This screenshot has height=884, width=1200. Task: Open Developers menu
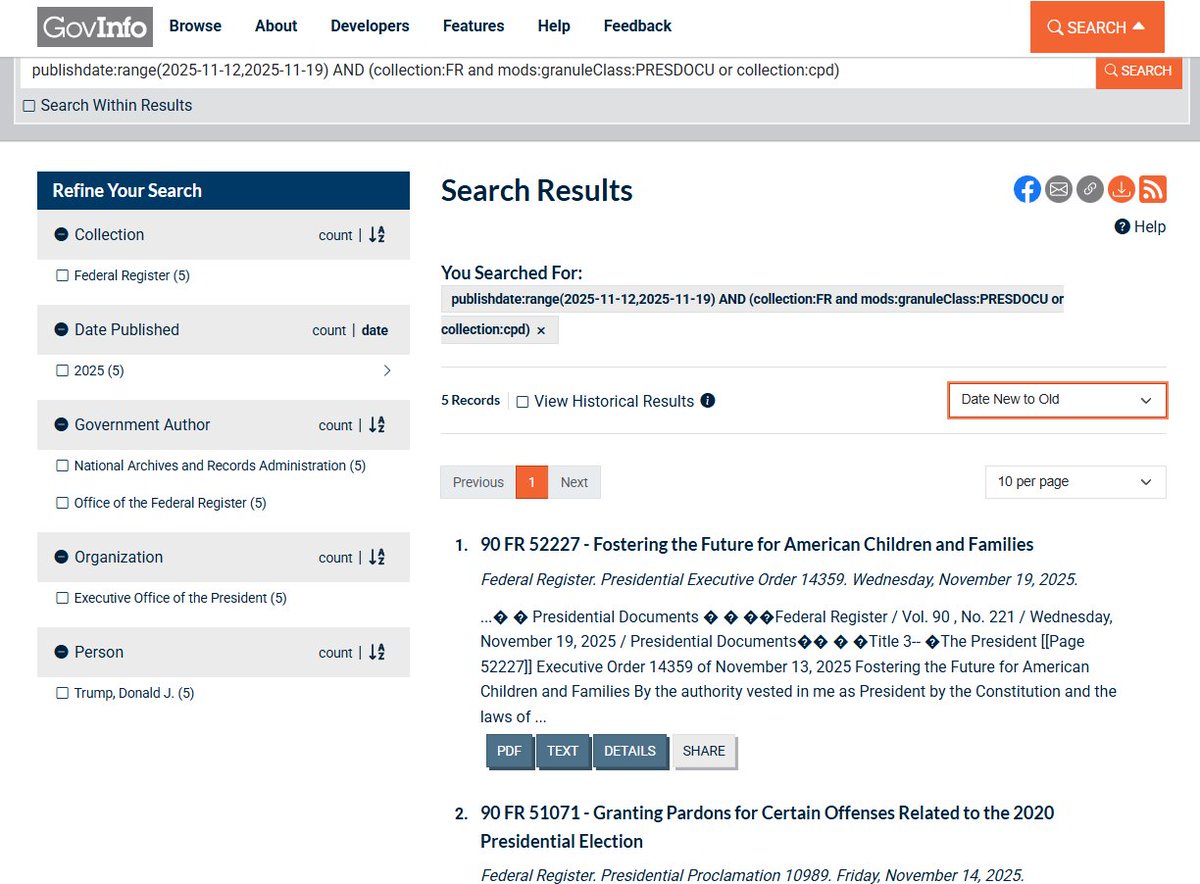point(370,26)
